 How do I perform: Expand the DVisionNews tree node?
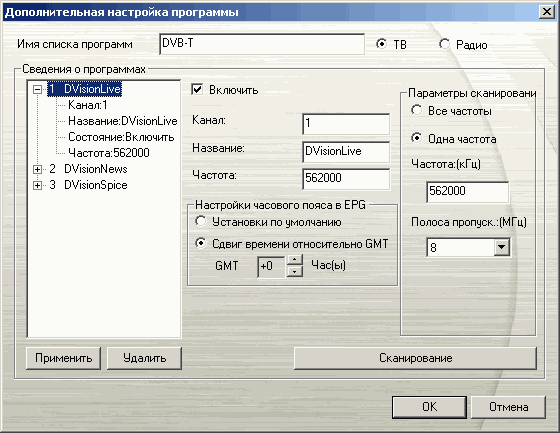click(x=37, y=169)
